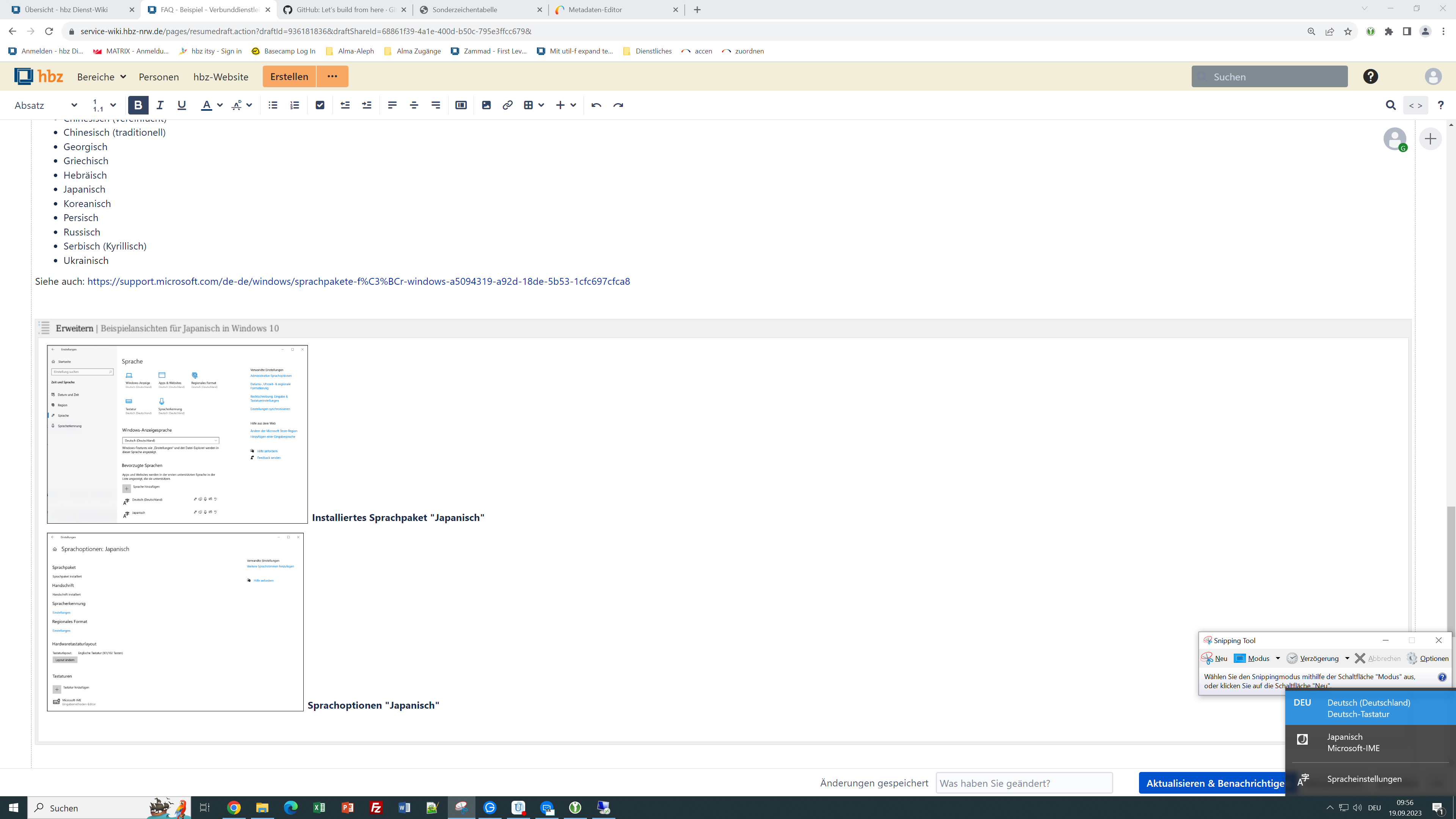The image size is (1456, 819).
Task: Expand the insert table dropdown
Action: point(541,105)
